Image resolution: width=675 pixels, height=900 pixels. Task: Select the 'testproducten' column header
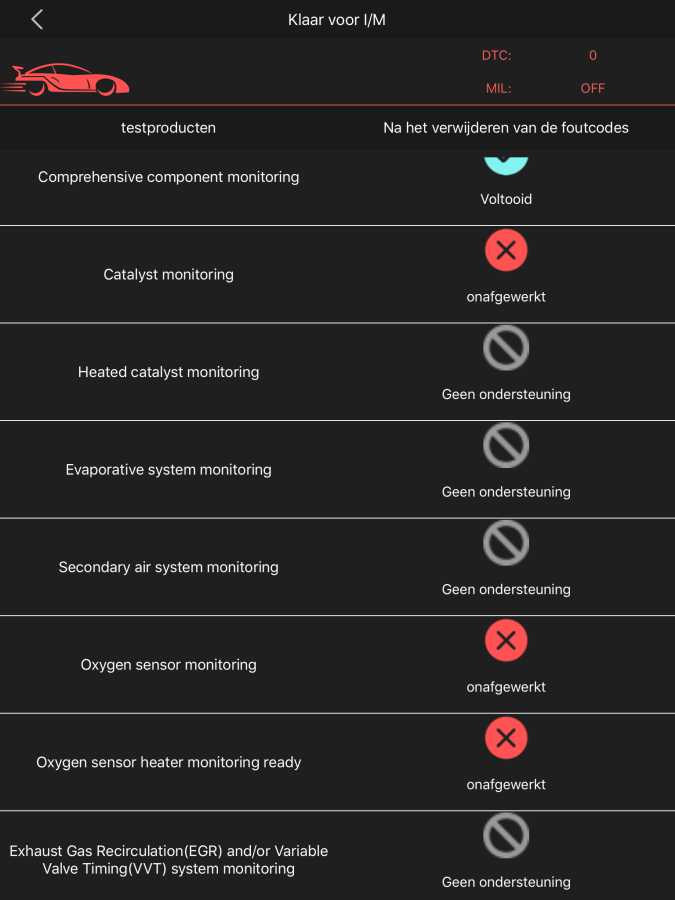[168, 128]
